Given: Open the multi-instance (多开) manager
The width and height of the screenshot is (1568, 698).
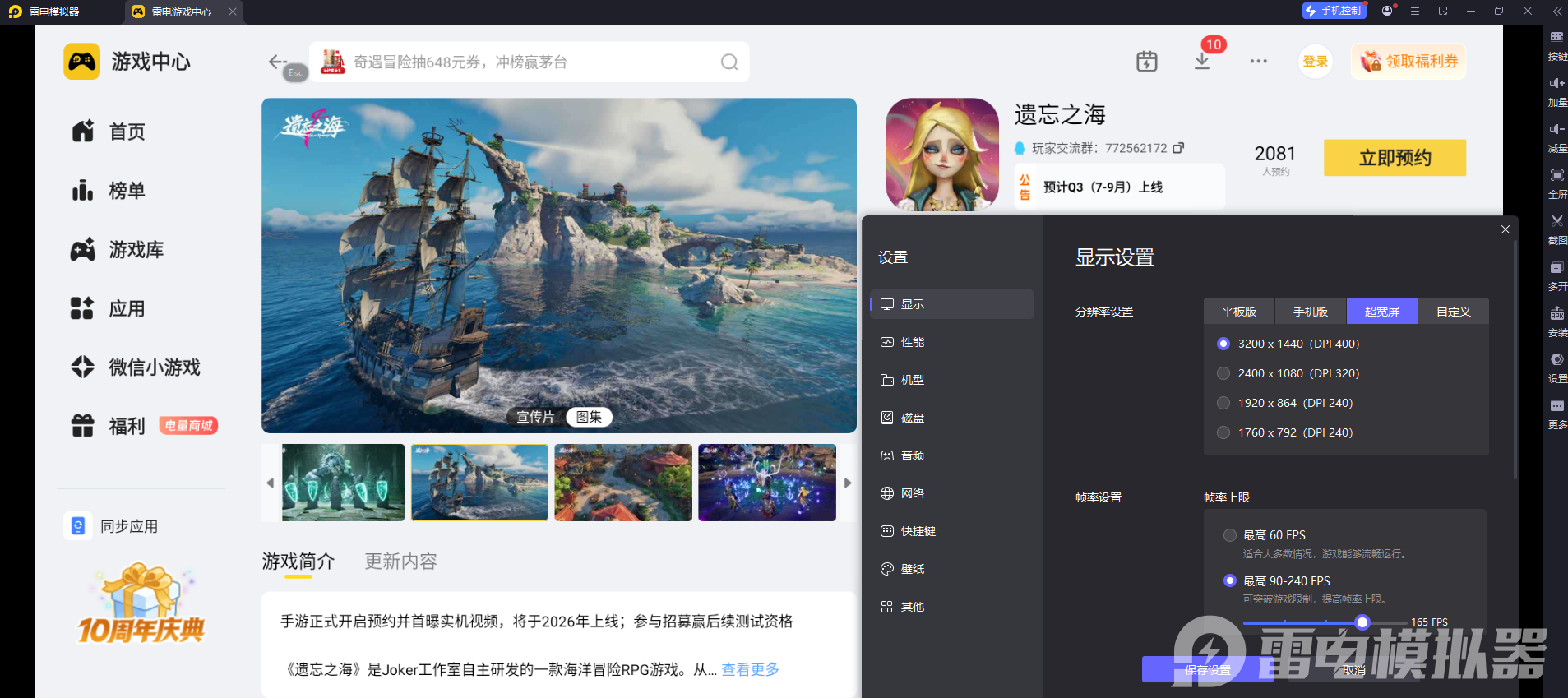Looking at the screenshot, I should (1556, 268).
